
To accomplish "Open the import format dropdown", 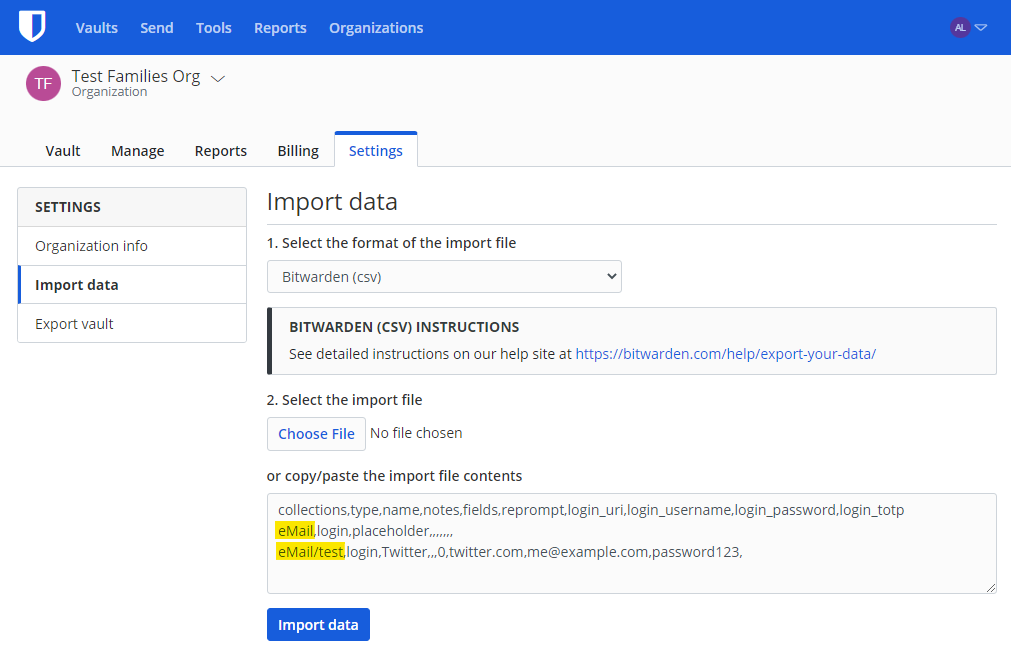I will pos(444,277).
